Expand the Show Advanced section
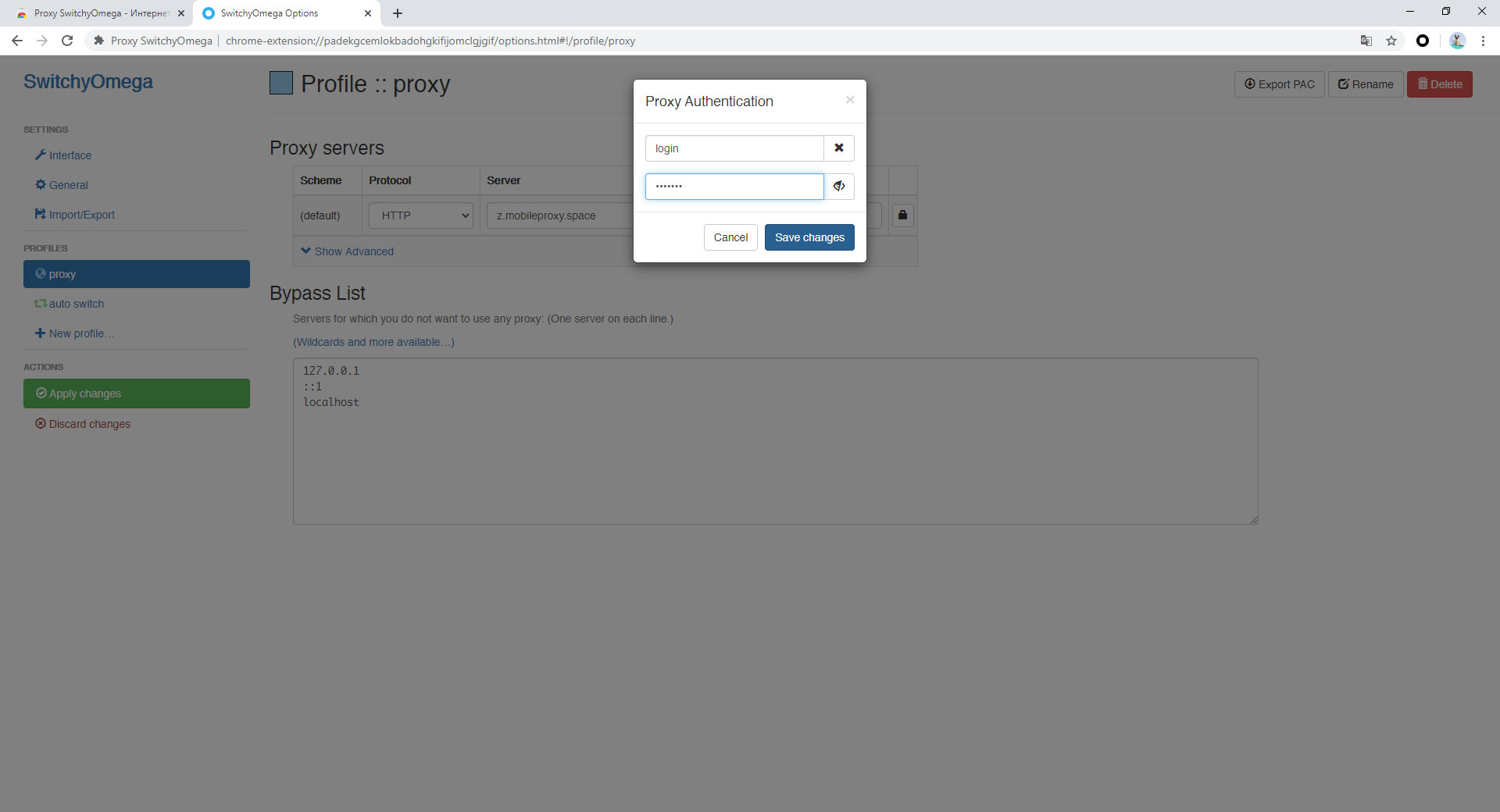The width and height of the screenshot is (1500, 812). tap(347, 251)
